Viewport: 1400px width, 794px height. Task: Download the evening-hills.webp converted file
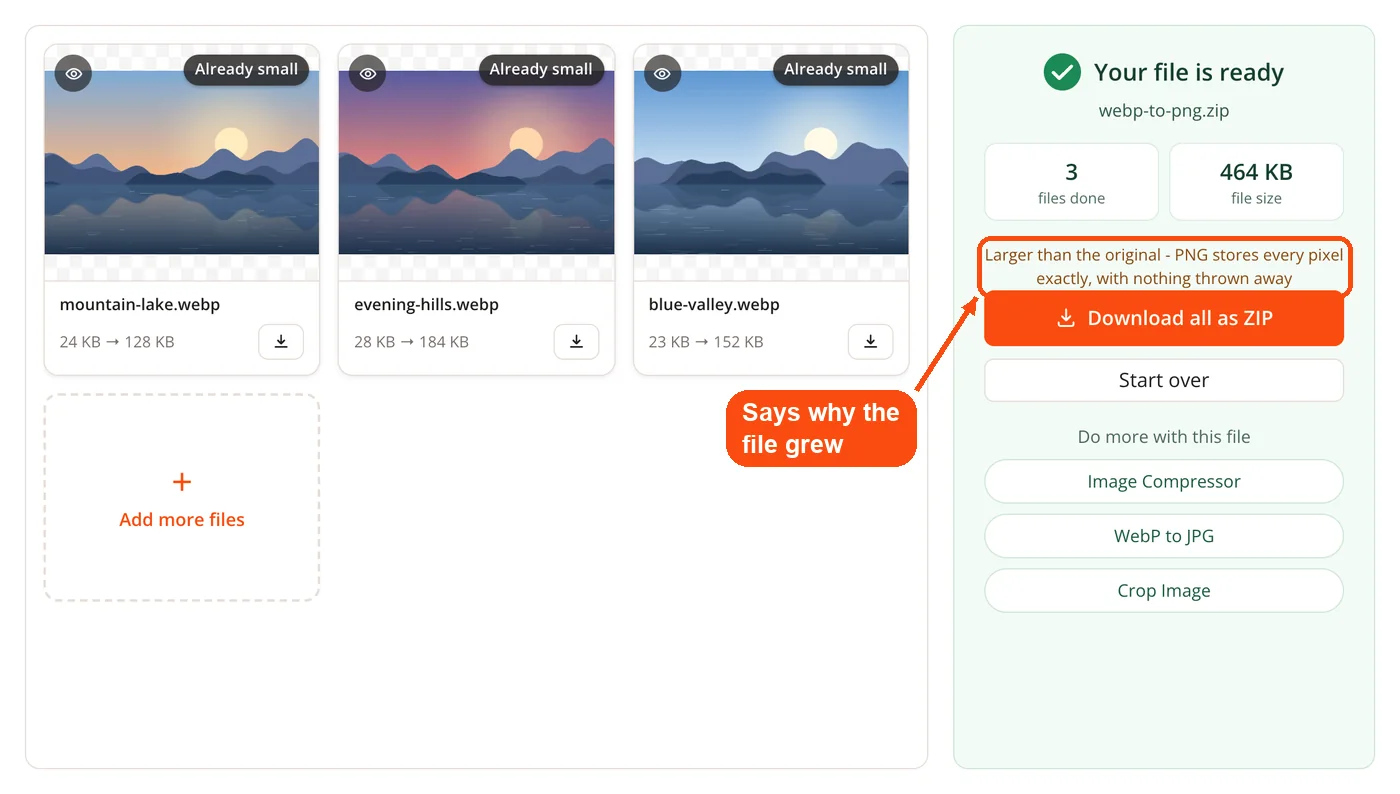(x=576, y=342)
